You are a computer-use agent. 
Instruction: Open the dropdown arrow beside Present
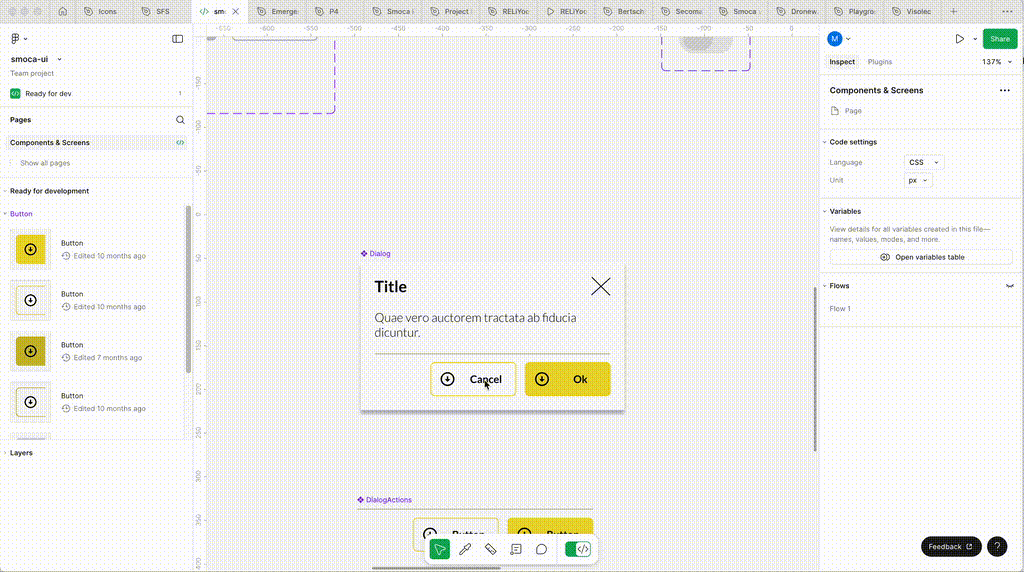[x=975, y=39]
